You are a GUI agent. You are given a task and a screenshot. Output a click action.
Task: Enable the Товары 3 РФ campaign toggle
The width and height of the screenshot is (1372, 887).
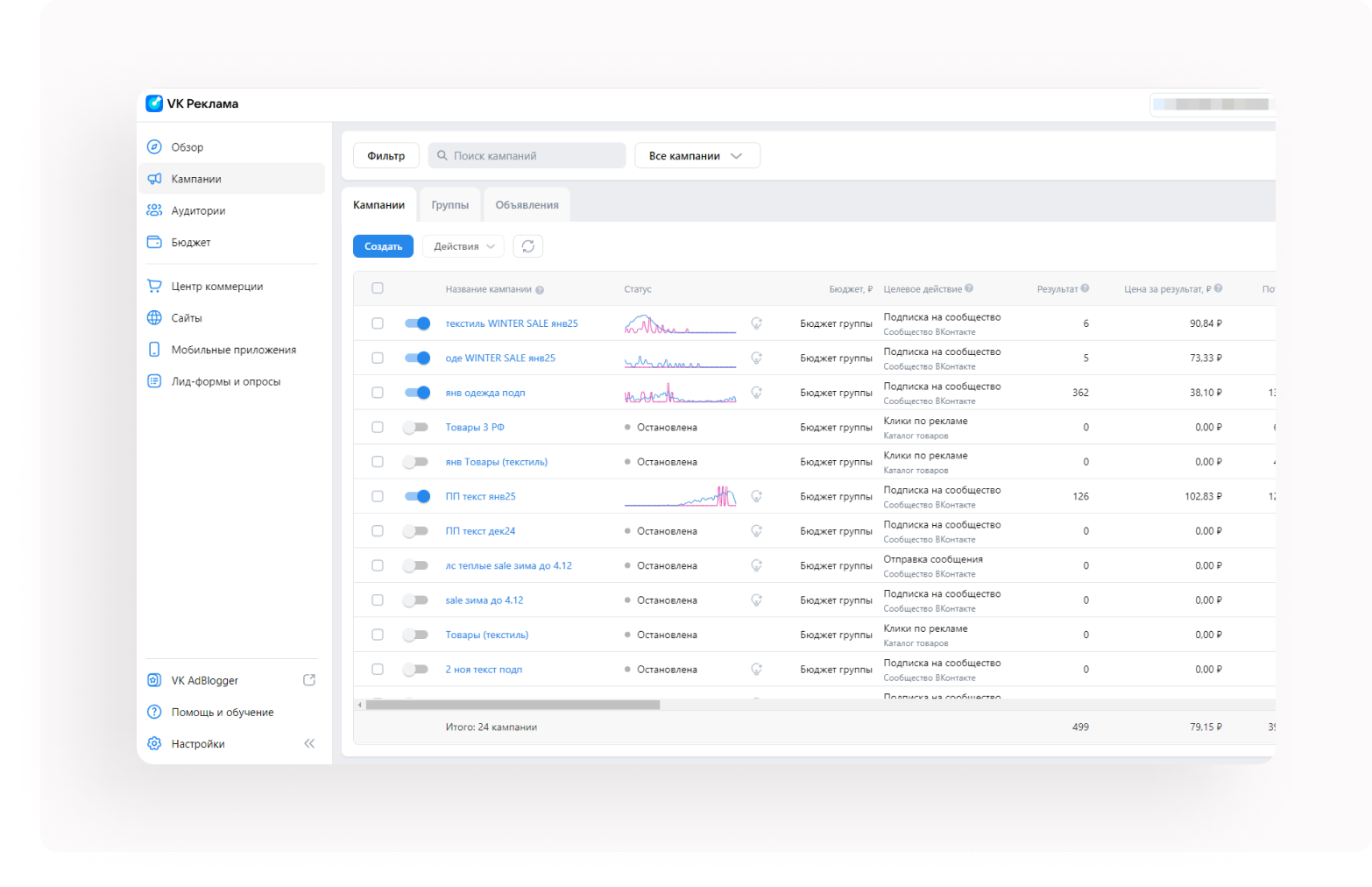415,427
